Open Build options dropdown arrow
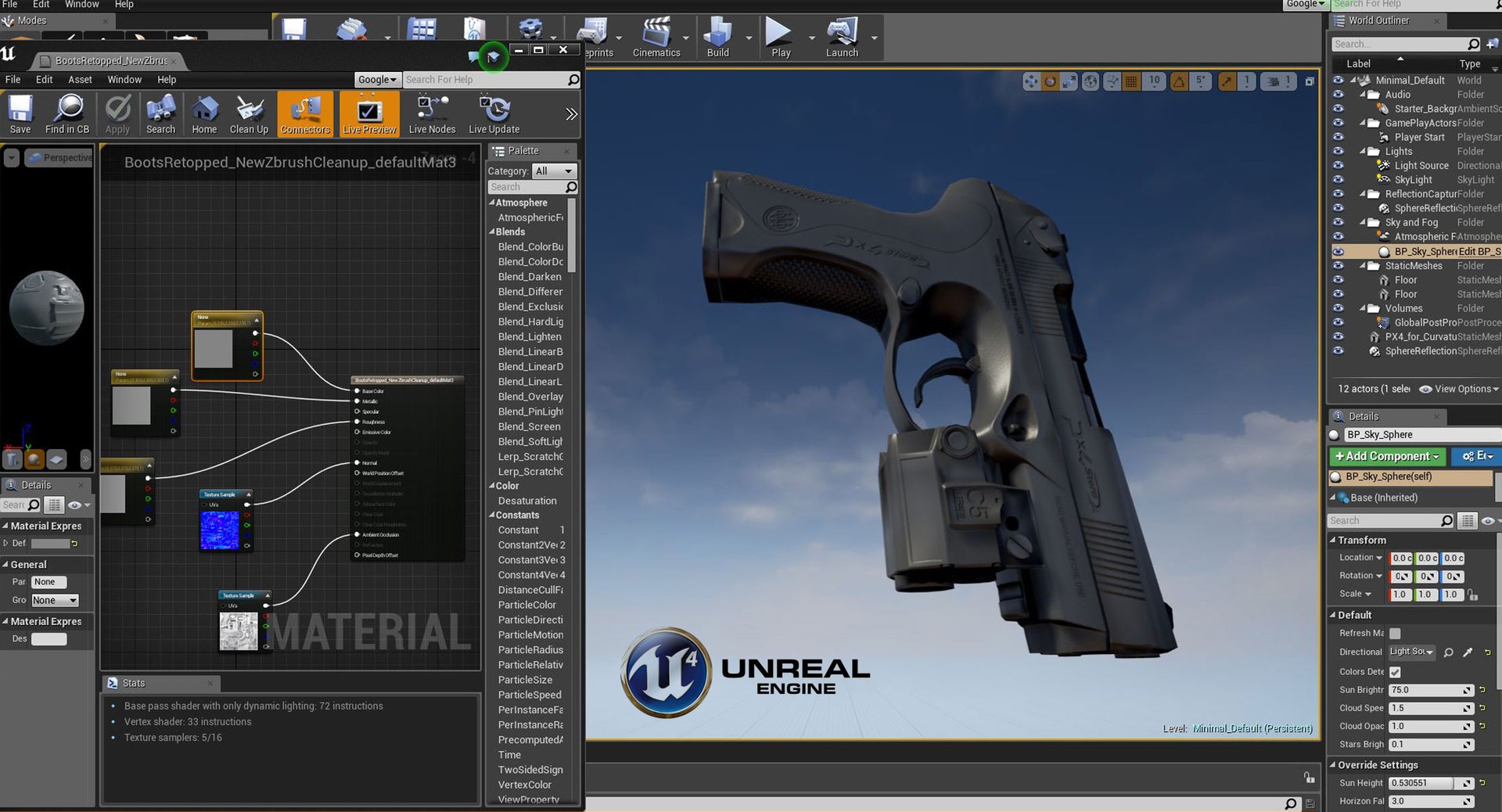 coord(749,38)
